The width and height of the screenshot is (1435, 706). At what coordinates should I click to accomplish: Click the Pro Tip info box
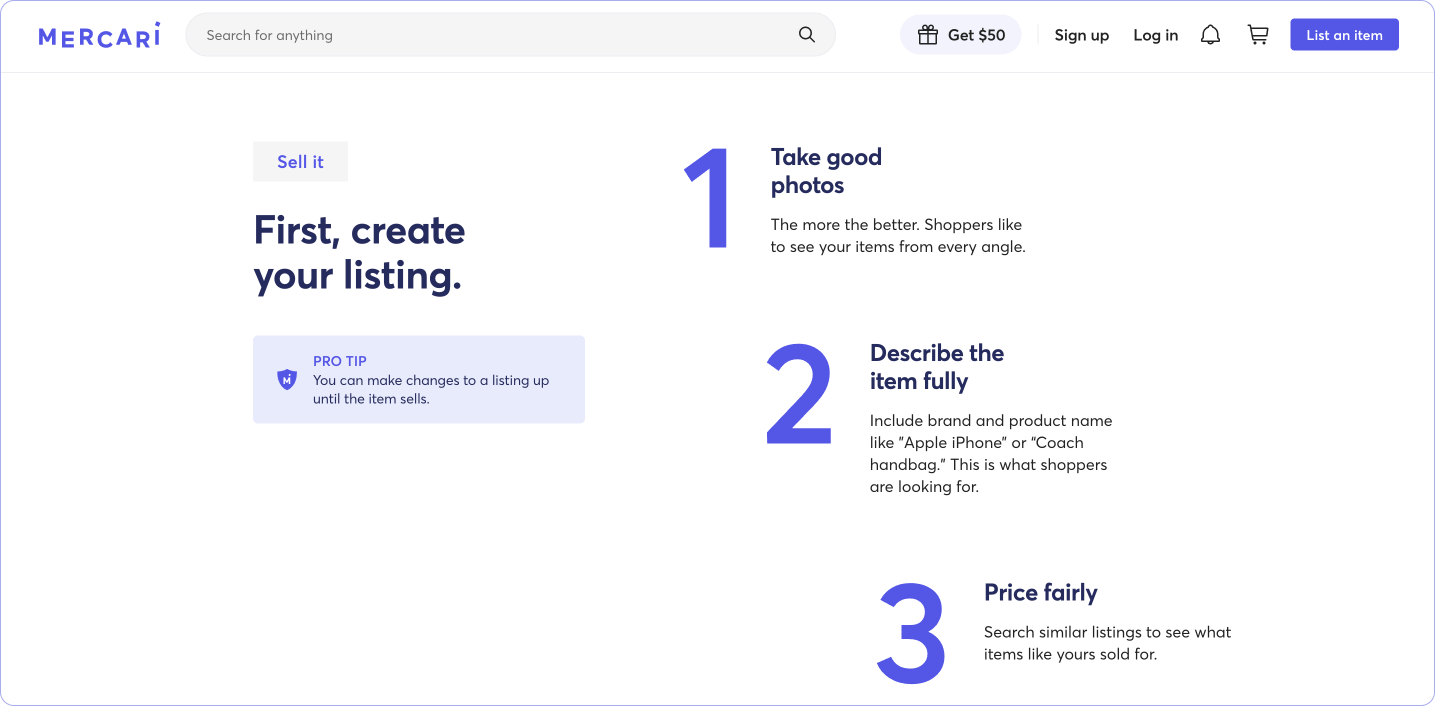(x=419, y=379)
